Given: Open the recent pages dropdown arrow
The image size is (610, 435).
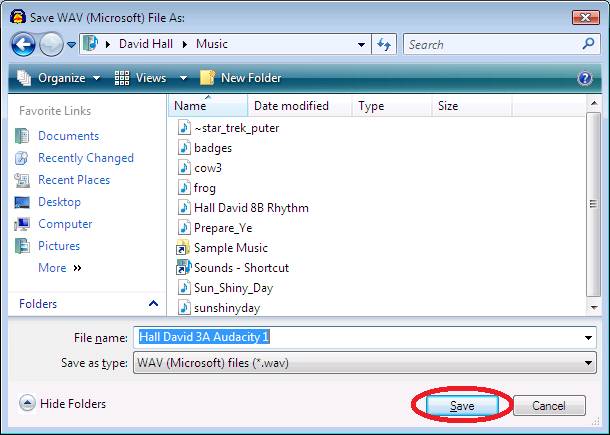Looking at the screenshot, I should [71, 45].
